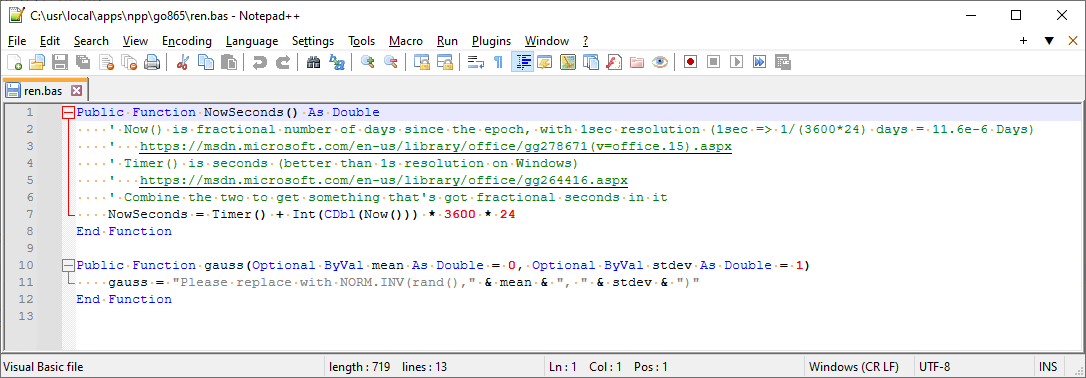Viewport: 1086px width, 378px height.
Task: Open the Tools menu
Action: point(362,41)
